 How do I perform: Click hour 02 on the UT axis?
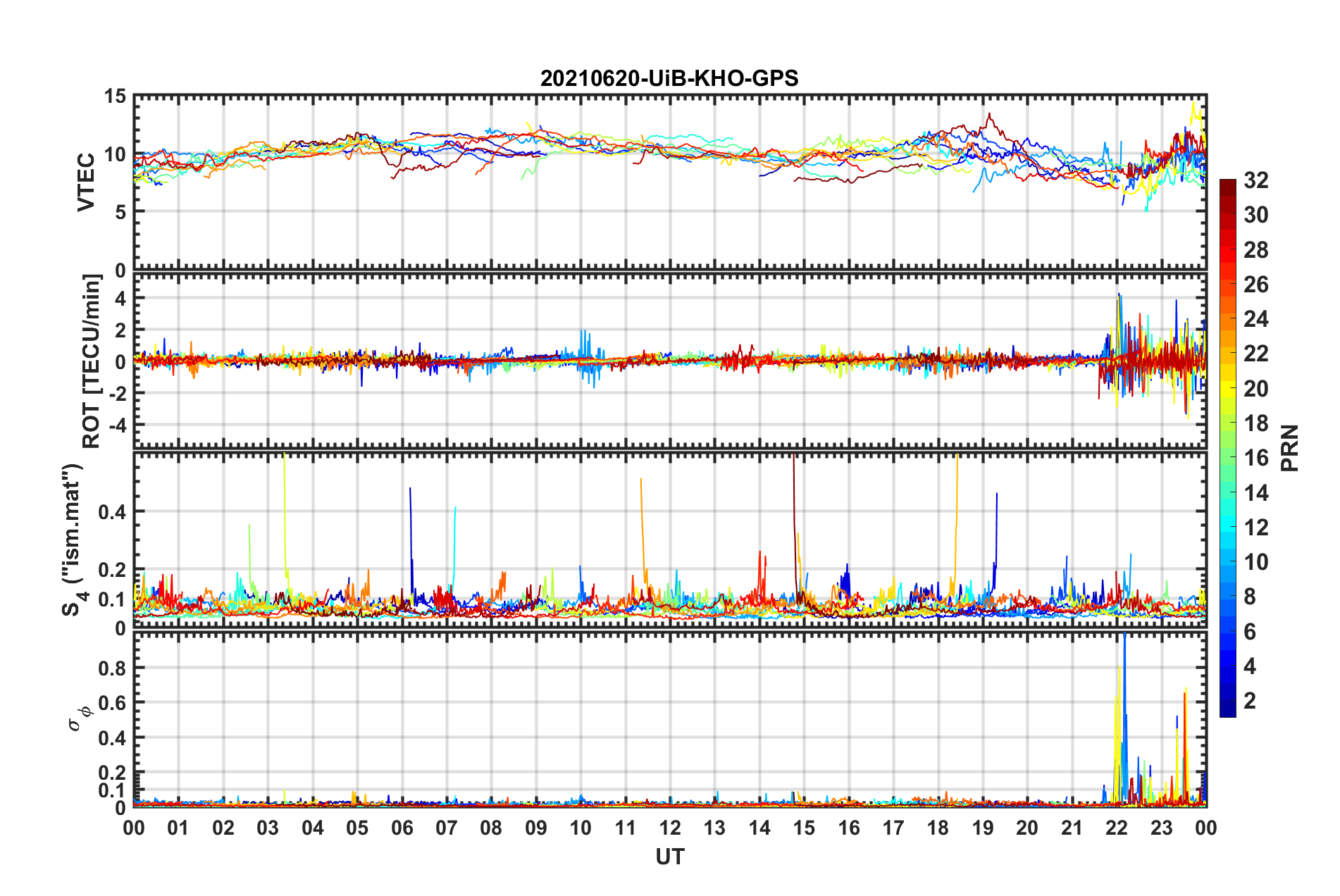point(223,828)
